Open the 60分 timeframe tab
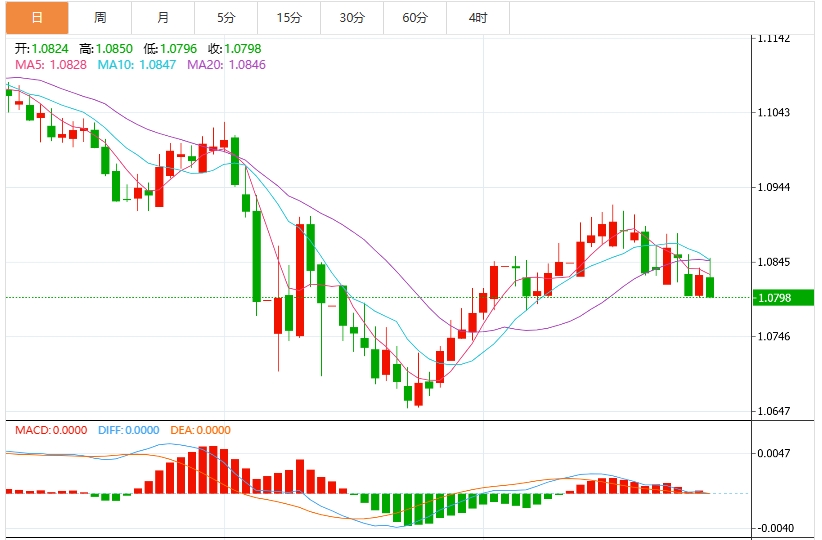 coord(415,18)
